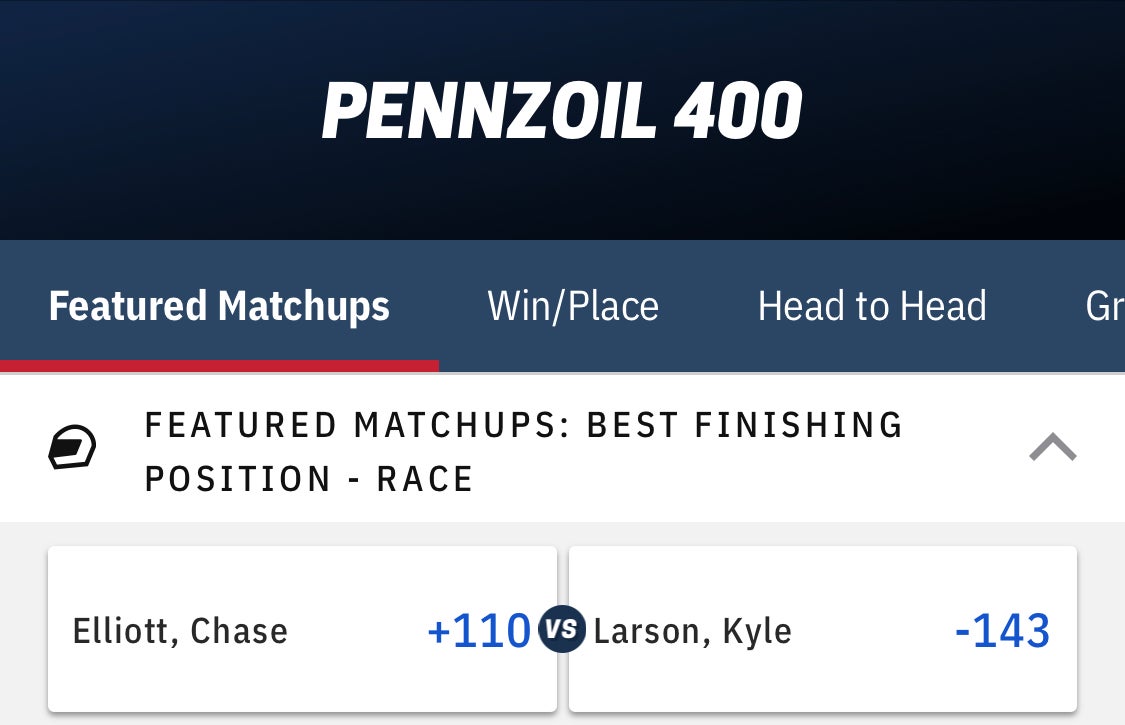Click the VS badge between drivers
The height and width of the screenshot is (725, 1125).
561,629
